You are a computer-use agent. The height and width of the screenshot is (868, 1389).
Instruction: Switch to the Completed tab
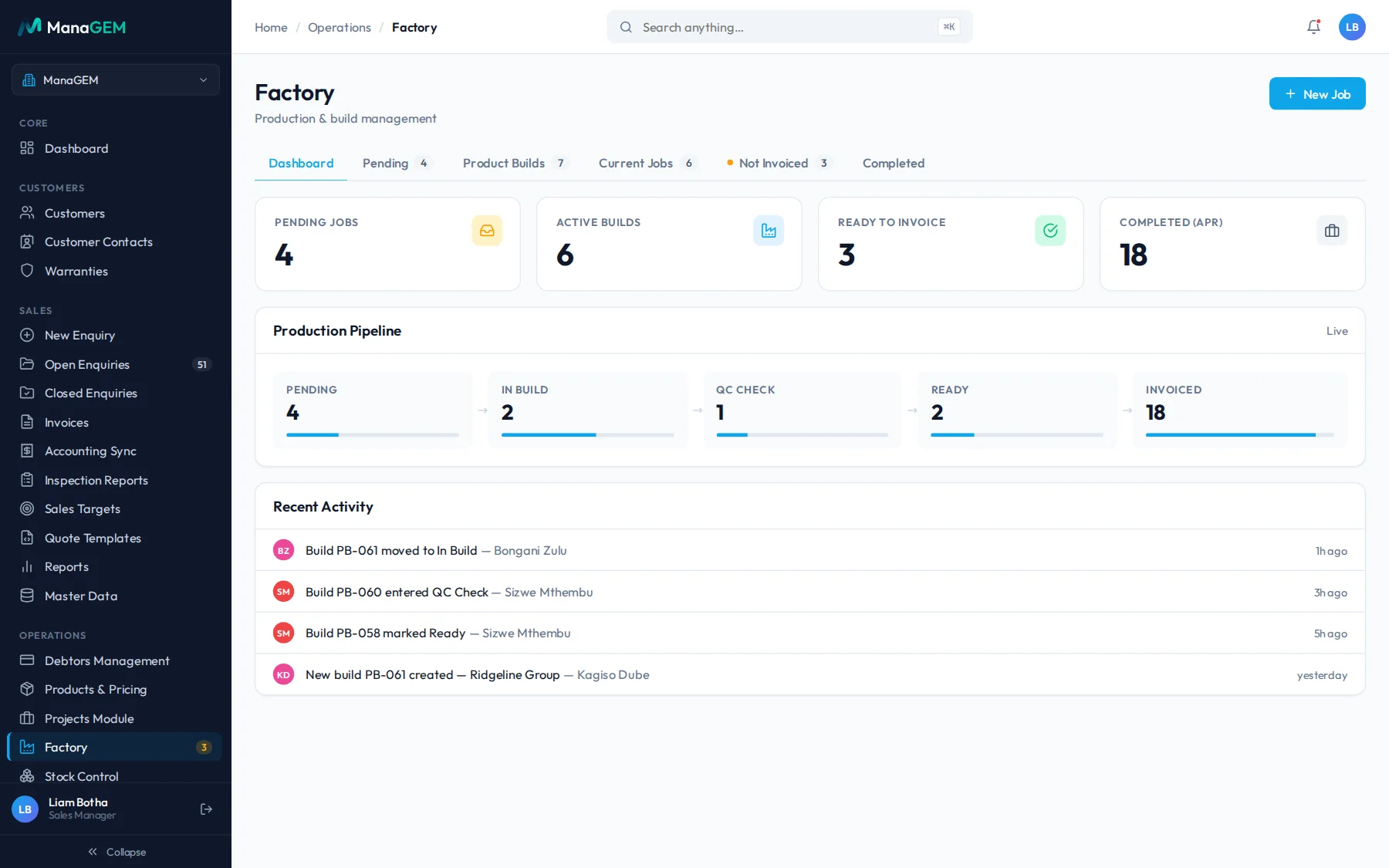tap(894, 164)
